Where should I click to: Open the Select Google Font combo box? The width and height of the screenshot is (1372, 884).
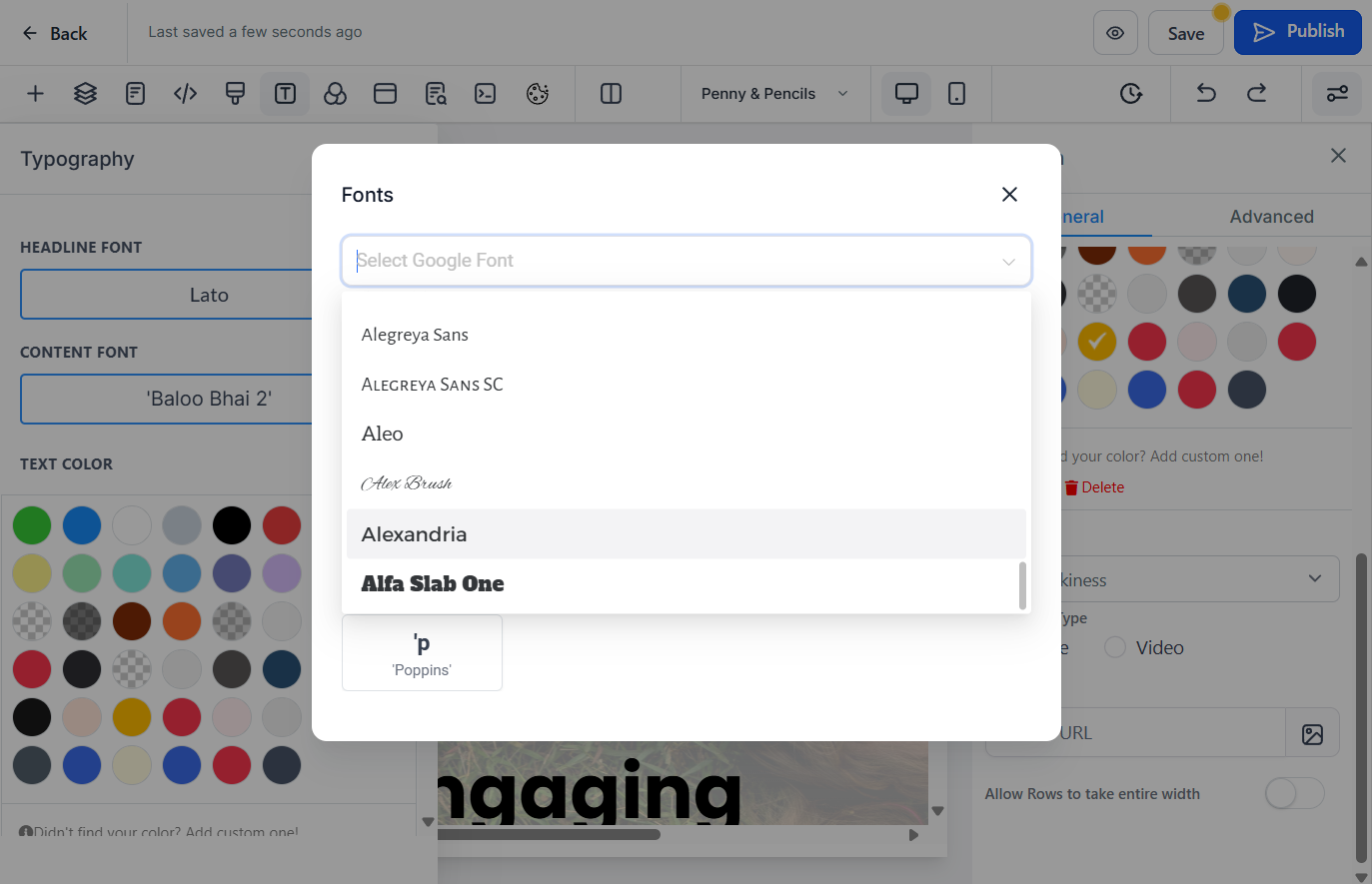686,261
